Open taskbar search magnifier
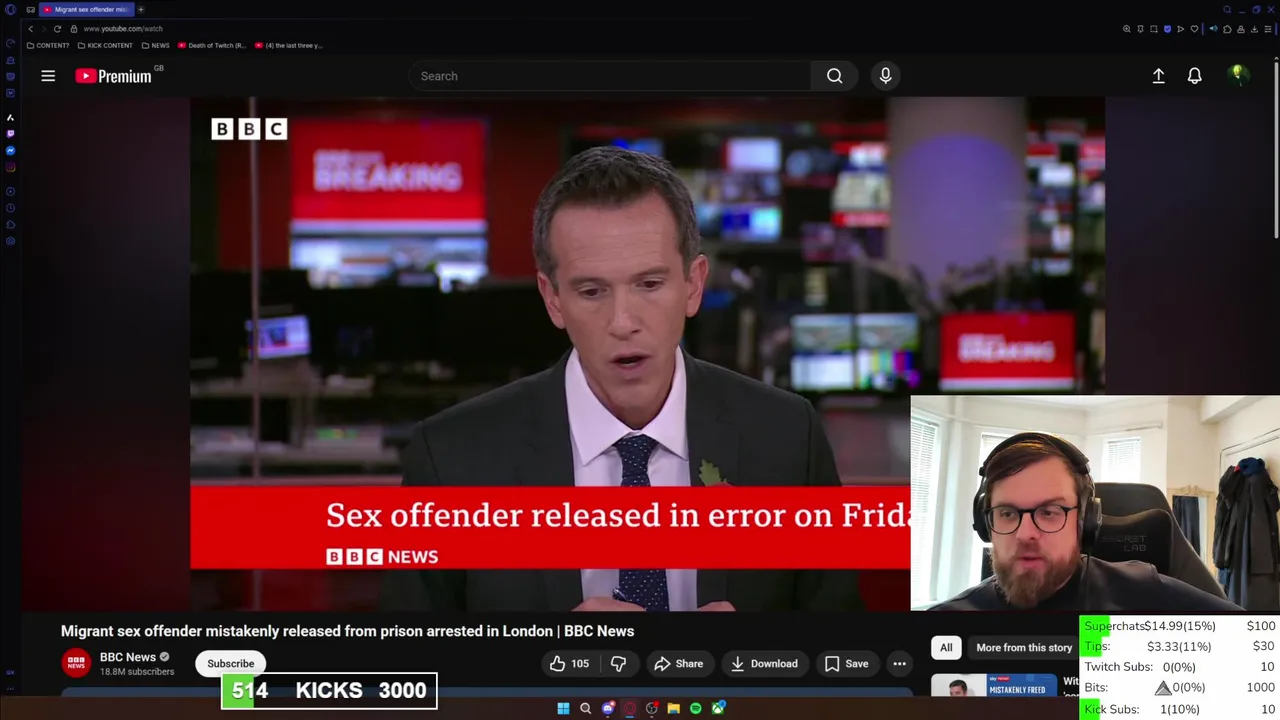This screenshot has height=720, width=1280. click(x=585, y=709)
